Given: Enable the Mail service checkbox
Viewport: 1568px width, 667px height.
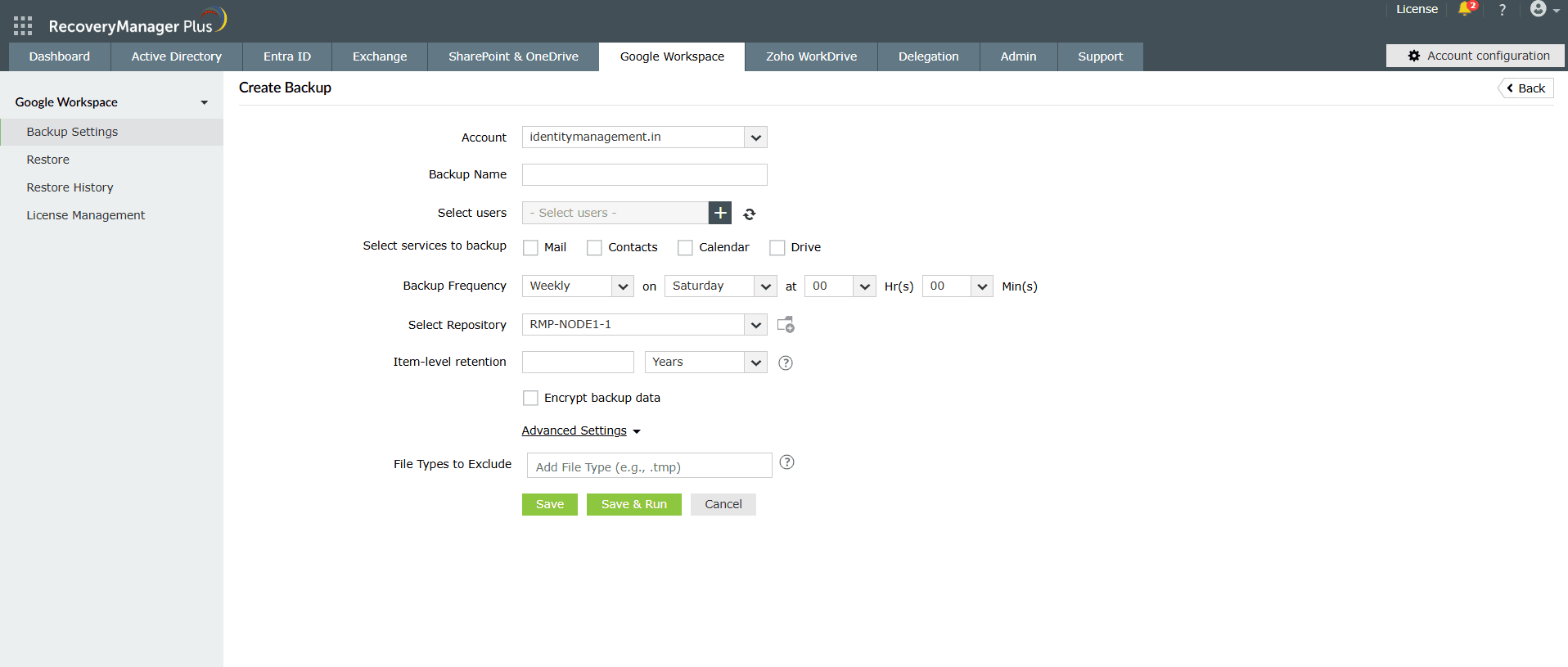Looking at the screenshot, I should (x=531, y=247).
